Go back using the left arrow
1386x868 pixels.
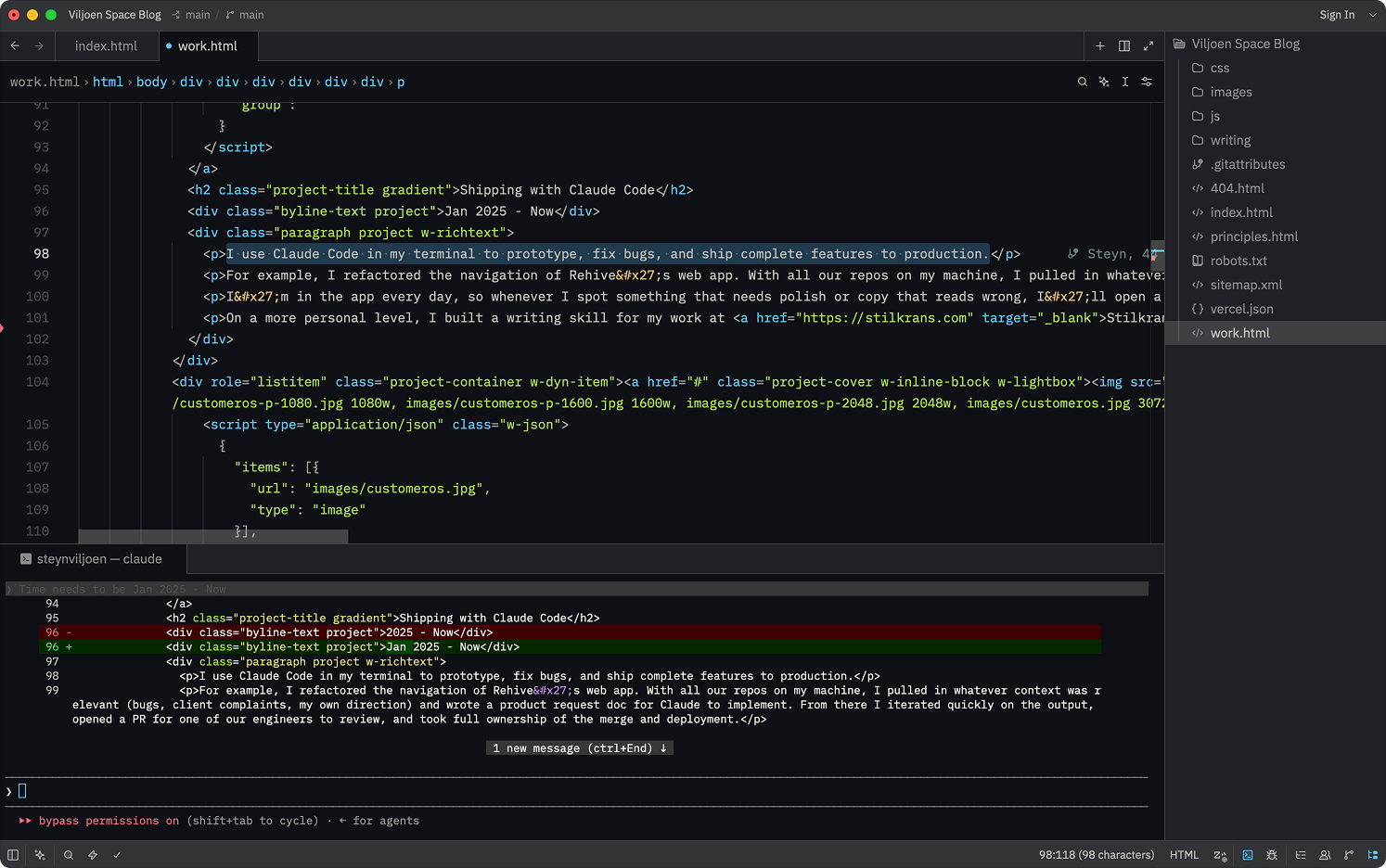click(15, 45)
